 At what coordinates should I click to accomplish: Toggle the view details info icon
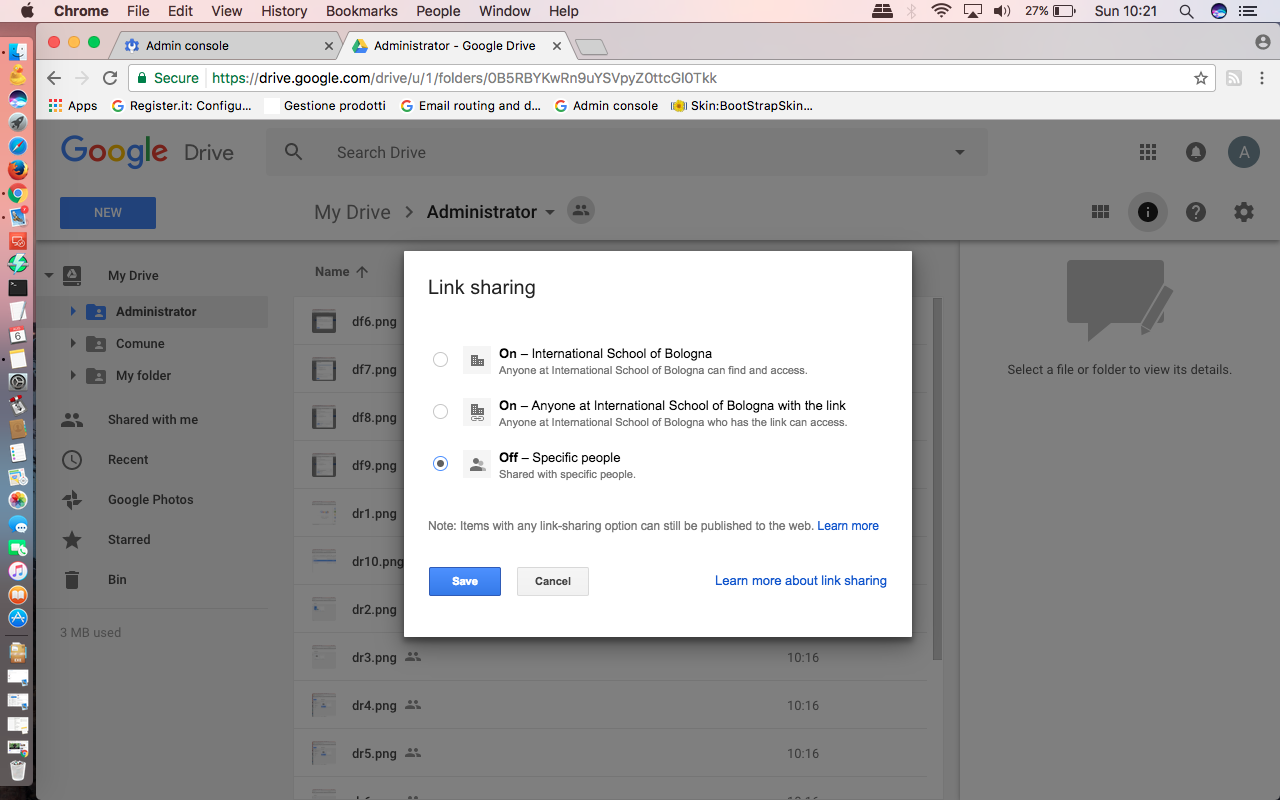coord(1148,212)
